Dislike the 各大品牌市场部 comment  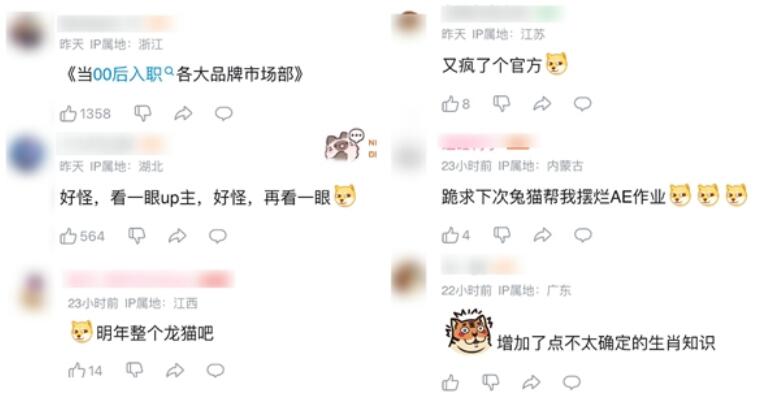click(142, 114)
